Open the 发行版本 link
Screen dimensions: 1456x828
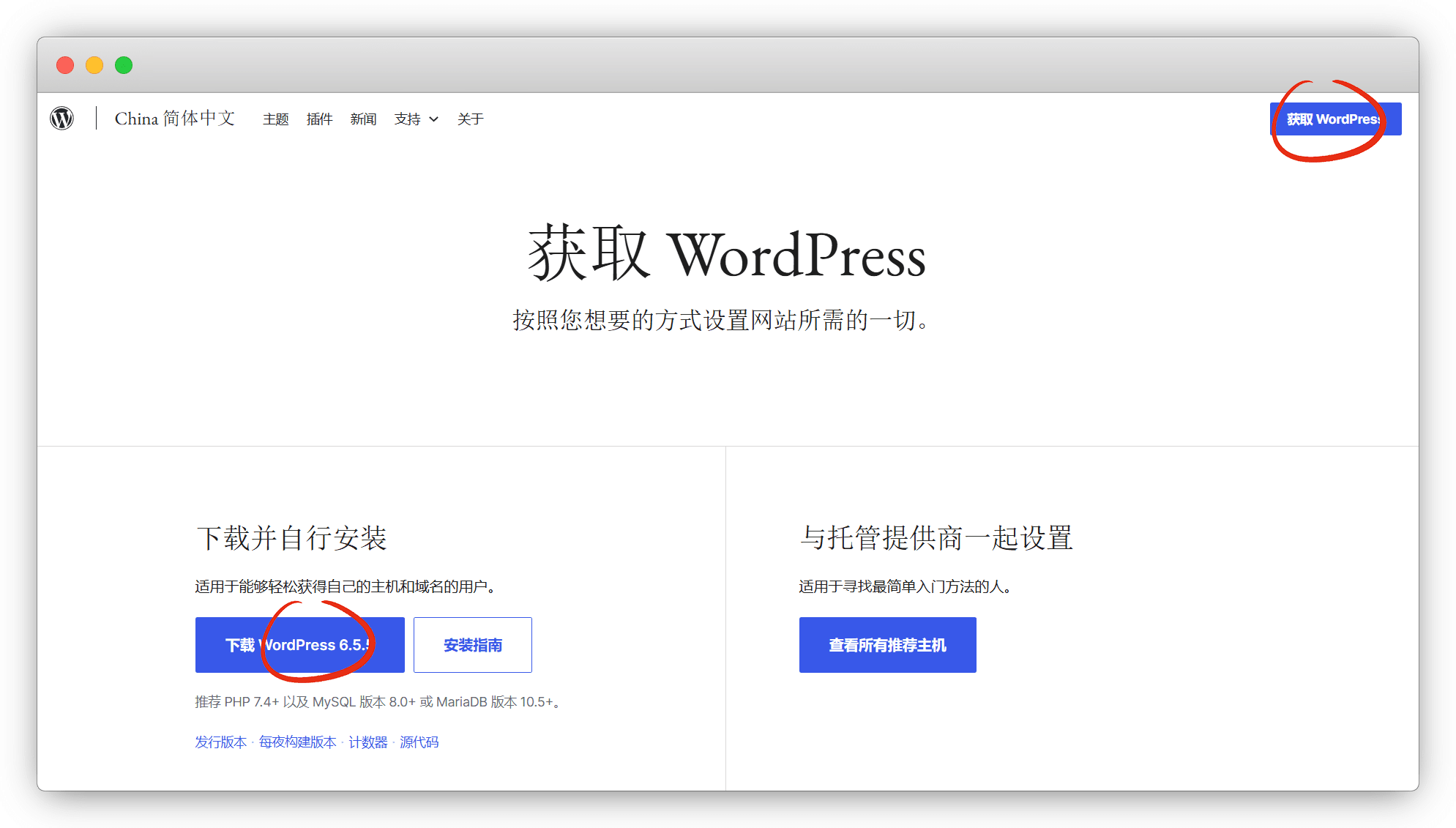point(220,742)
